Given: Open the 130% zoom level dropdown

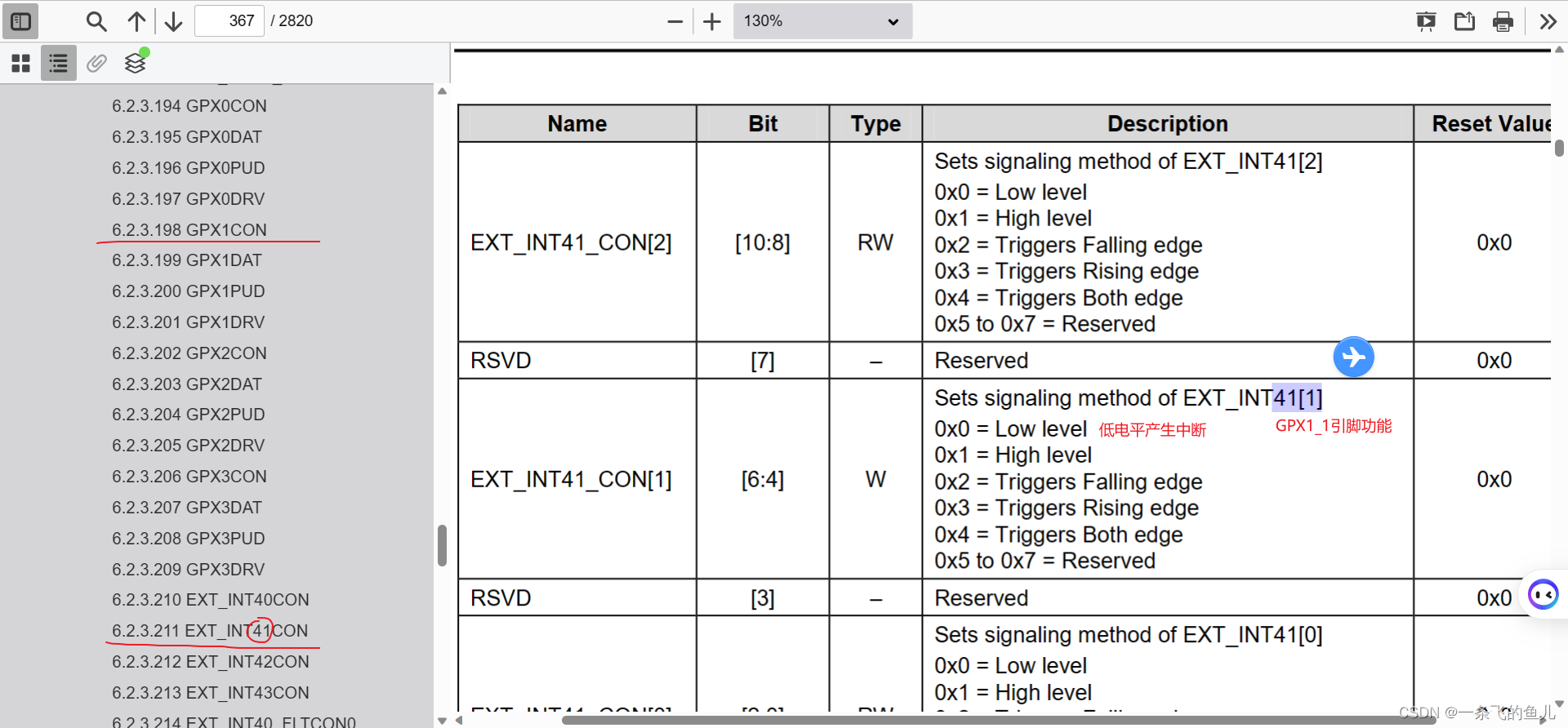Looking at the screenshot, I should click(822, 21).
